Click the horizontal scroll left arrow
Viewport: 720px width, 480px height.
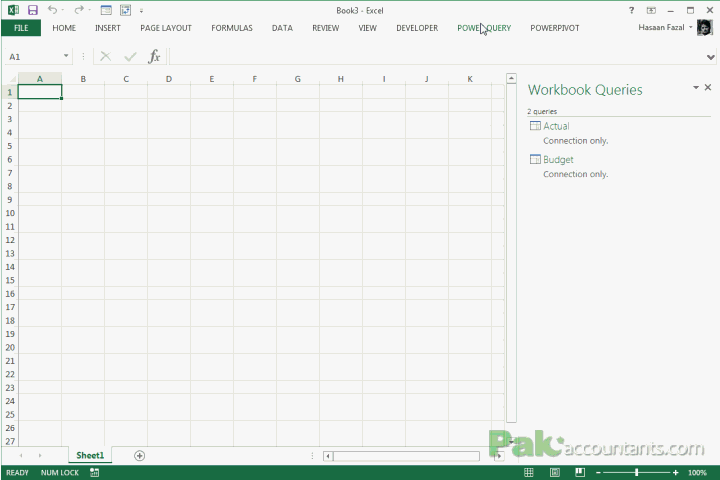(328, 456)
